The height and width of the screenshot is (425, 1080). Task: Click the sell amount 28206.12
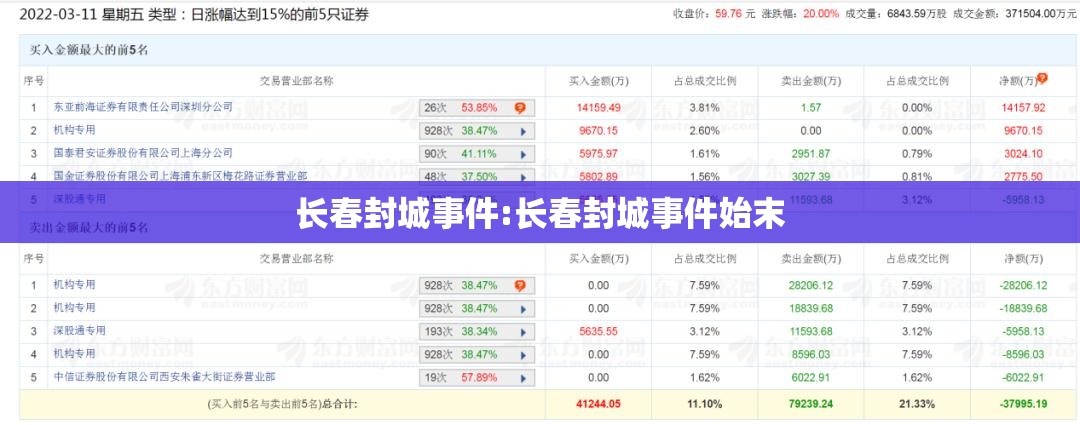pos(811,285)
